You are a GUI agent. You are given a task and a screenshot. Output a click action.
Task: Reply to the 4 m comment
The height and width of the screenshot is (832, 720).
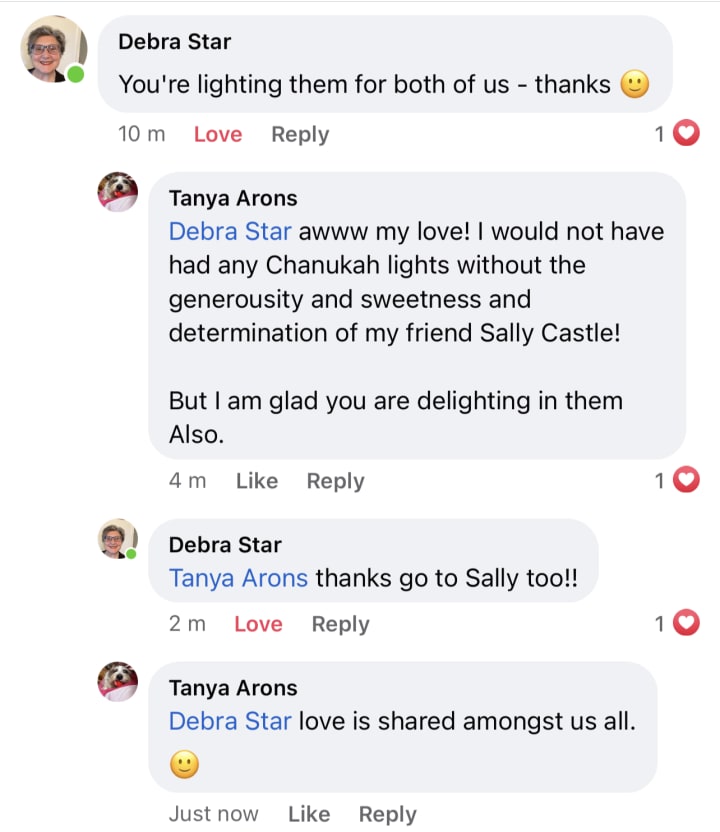335,481
